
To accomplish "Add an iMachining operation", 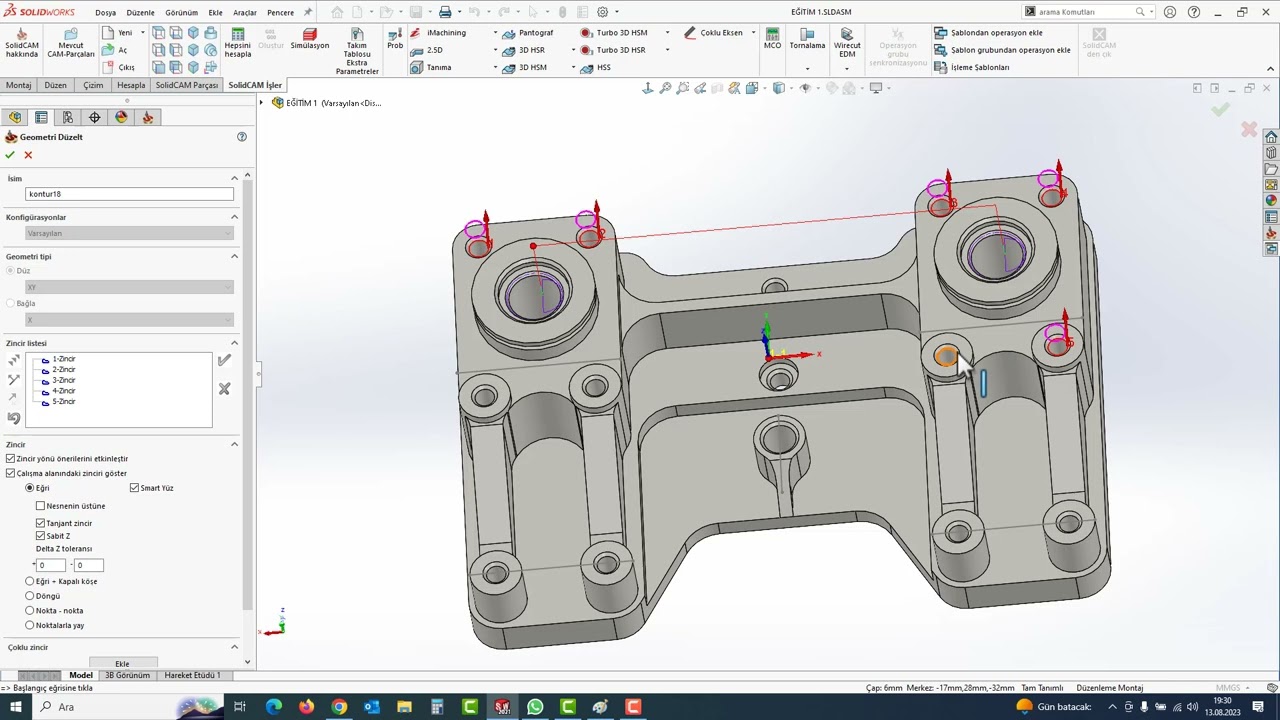I will coord(438,33).
